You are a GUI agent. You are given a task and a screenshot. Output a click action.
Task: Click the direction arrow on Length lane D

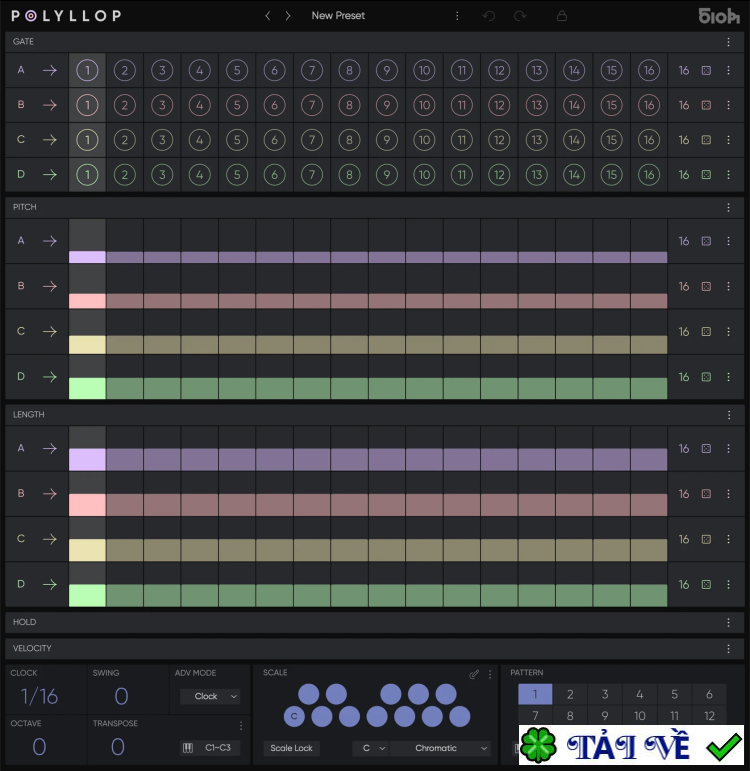[x=49, y=584]
